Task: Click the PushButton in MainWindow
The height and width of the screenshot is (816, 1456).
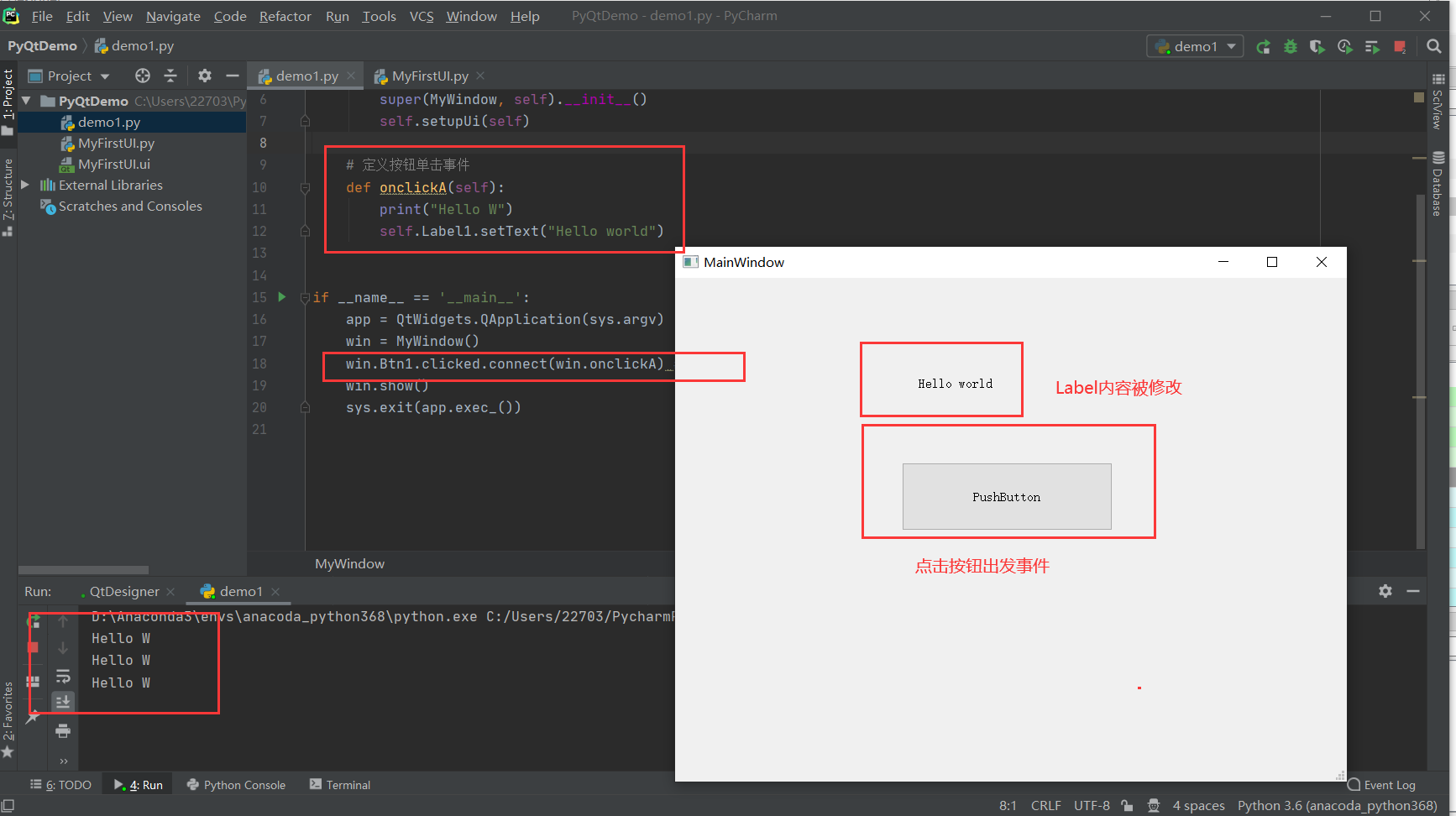Action: (1006, 496)
